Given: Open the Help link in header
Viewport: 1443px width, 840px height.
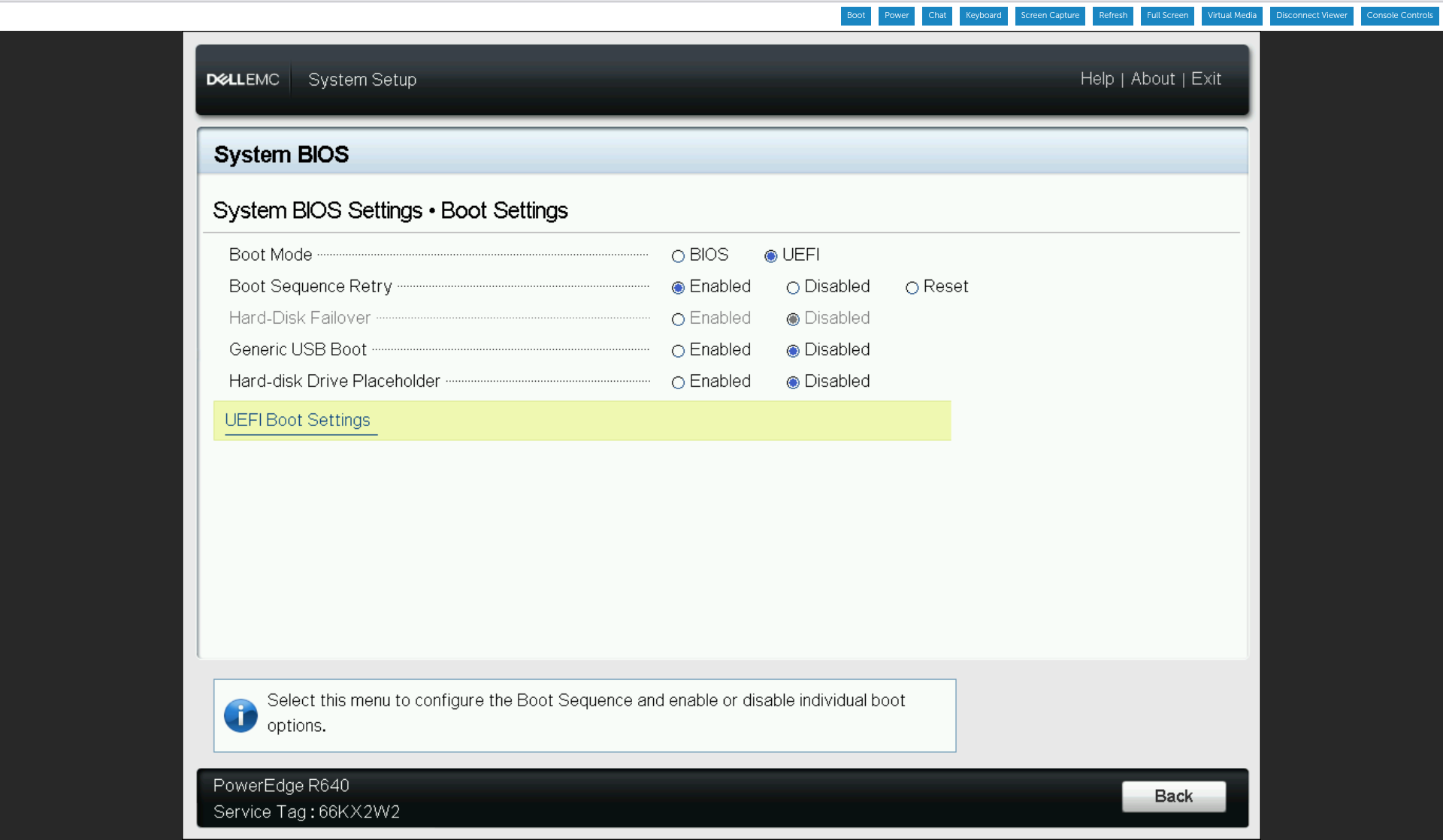Looking at the screenshot, I should (x=1097, y=79).
